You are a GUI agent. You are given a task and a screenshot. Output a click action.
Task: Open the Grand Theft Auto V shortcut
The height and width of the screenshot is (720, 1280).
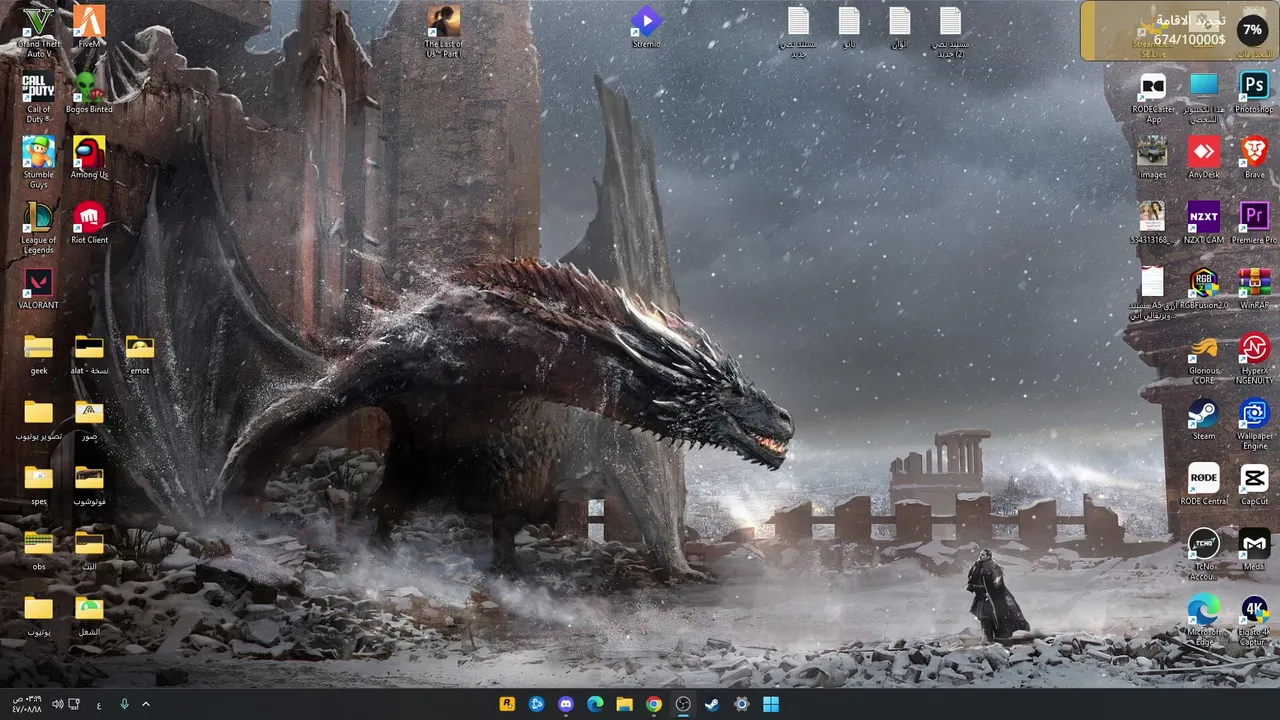pos(39,30)
